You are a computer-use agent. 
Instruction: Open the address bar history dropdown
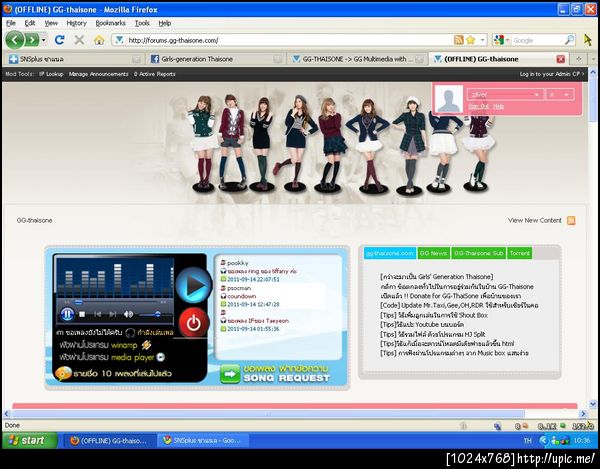tap(483, 40)
